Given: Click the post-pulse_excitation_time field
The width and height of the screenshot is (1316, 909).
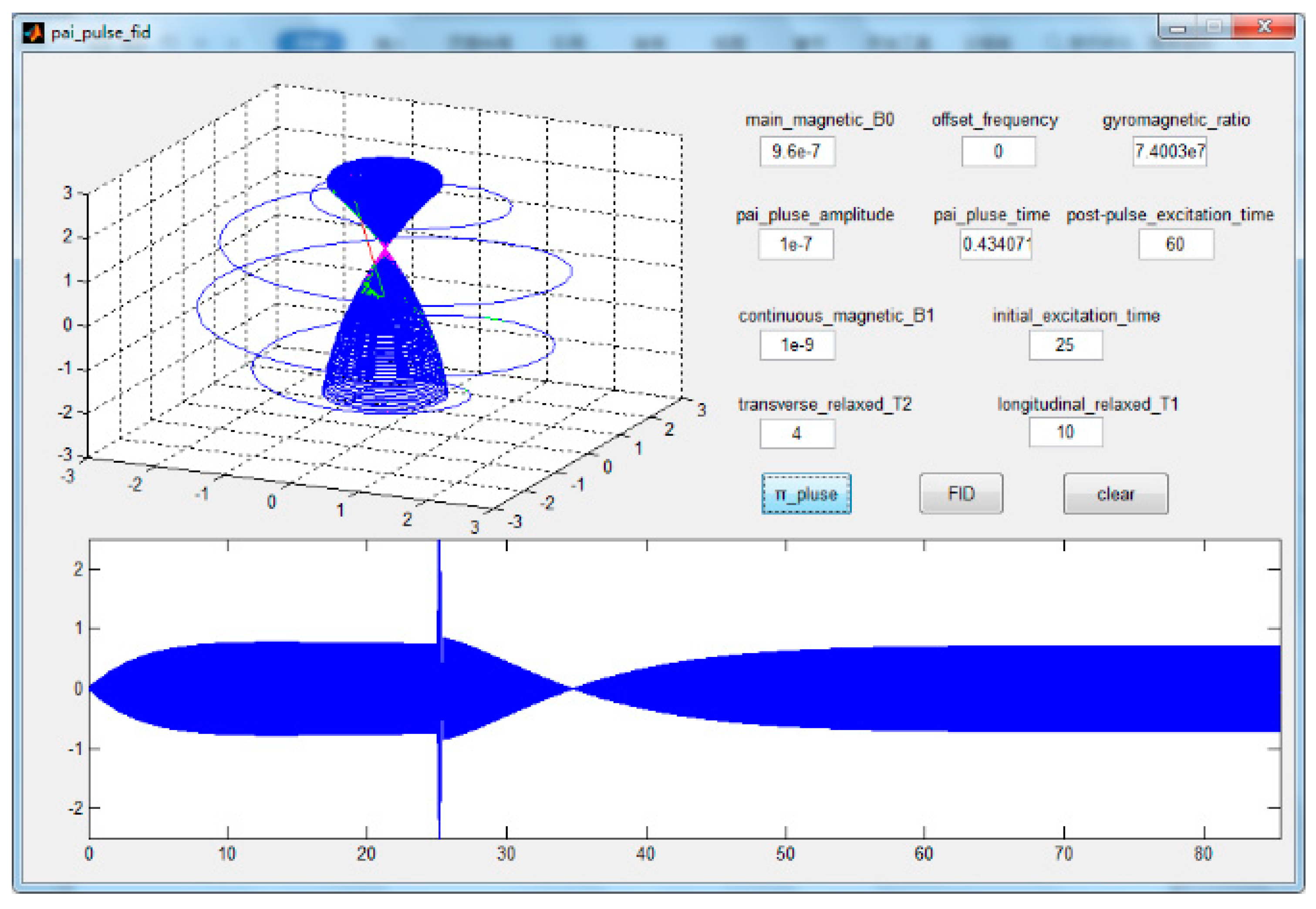Looking at the screenshot, I should (x=1175, y=244).
